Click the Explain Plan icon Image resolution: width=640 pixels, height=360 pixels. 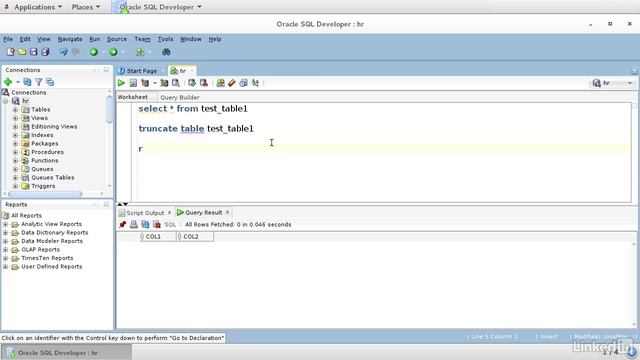[145, 83]
